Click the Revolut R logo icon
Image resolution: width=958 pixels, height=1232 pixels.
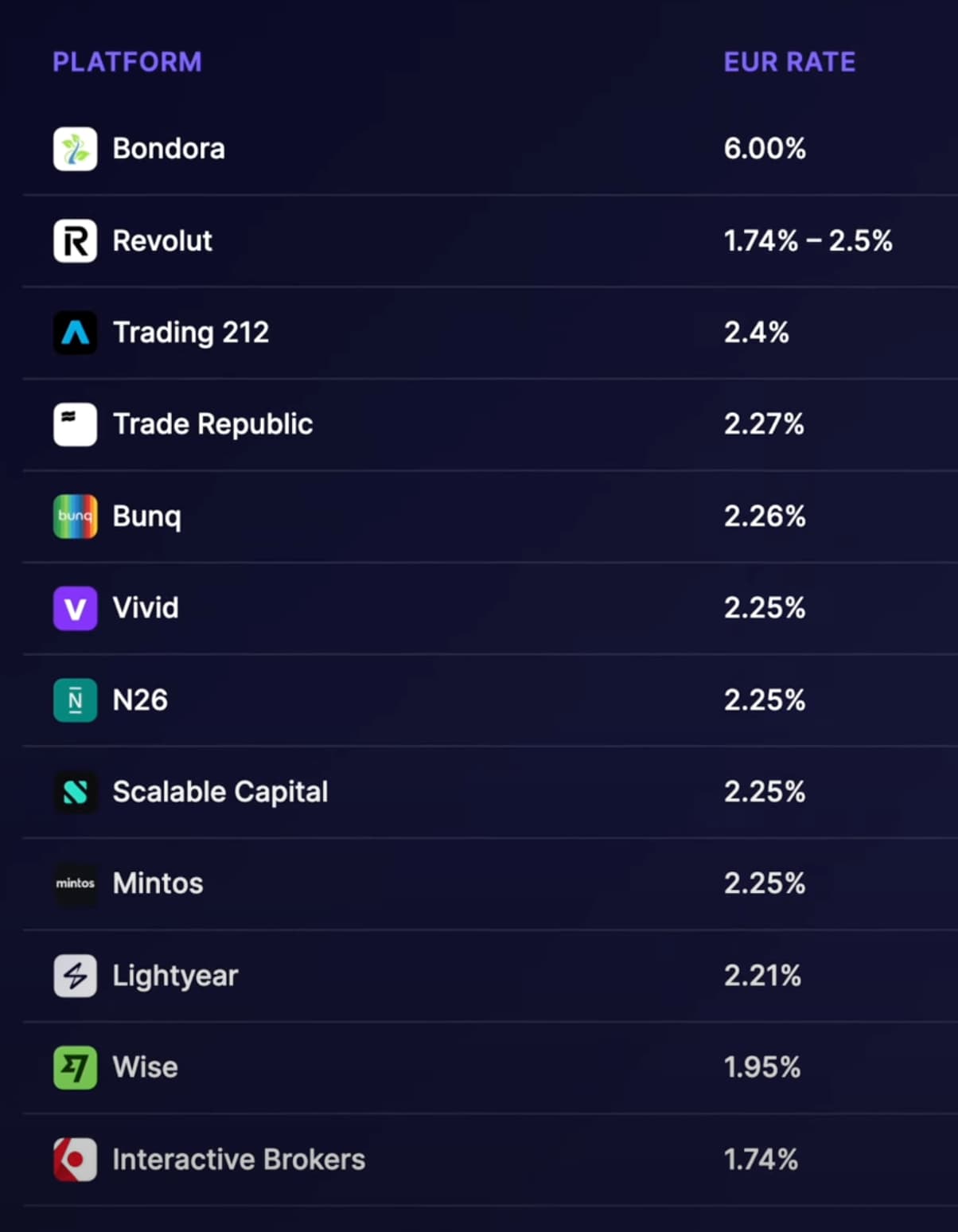(75, 241)
